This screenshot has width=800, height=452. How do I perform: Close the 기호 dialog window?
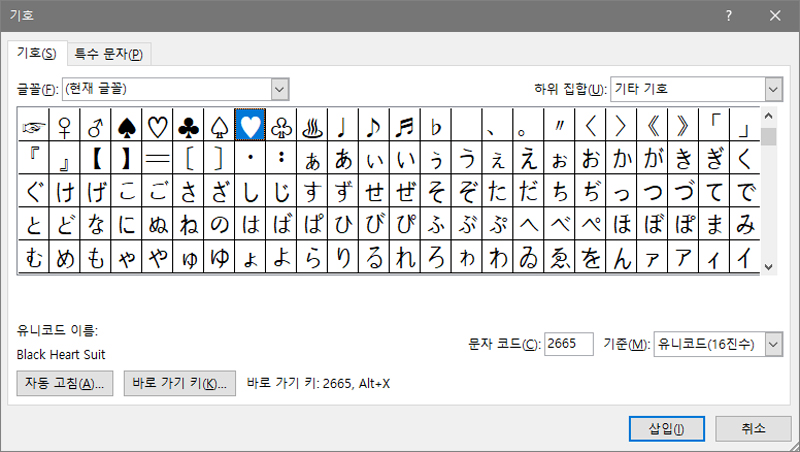[x=776, y=16]
